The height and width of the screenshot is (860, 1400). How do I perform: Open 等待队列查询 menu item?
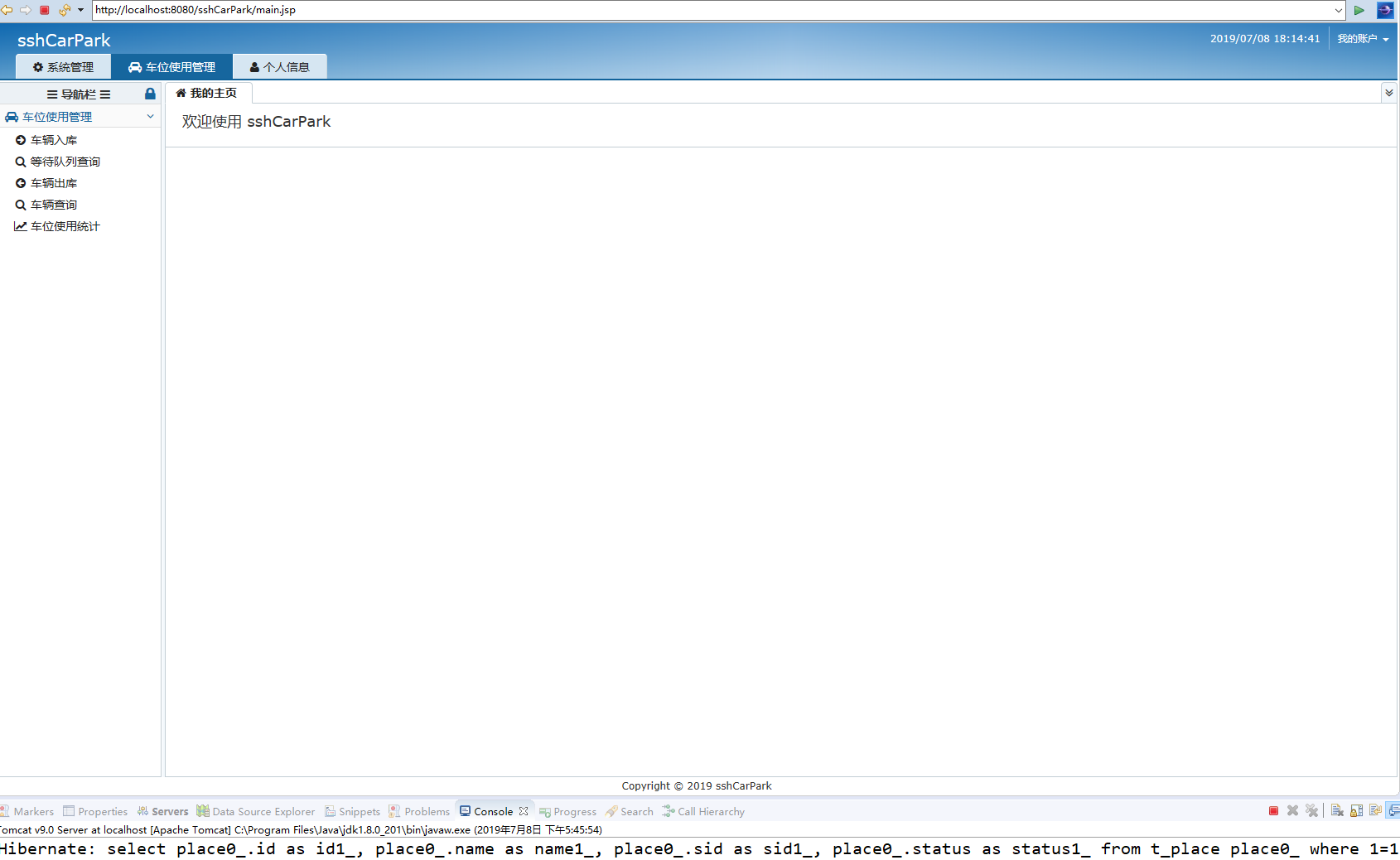[65, 162]
